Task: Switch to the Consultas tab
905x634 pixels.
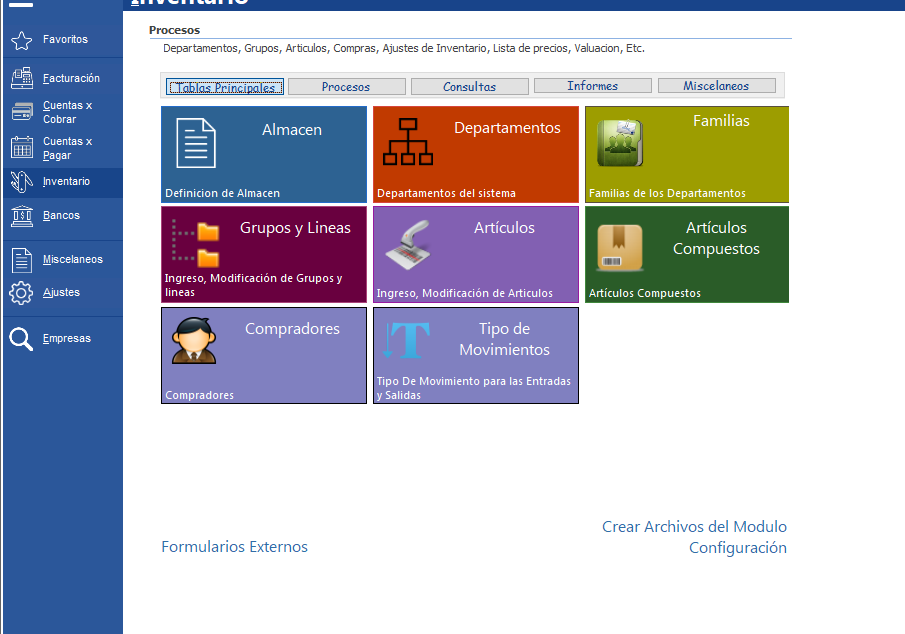Action: tap(469, 87)
